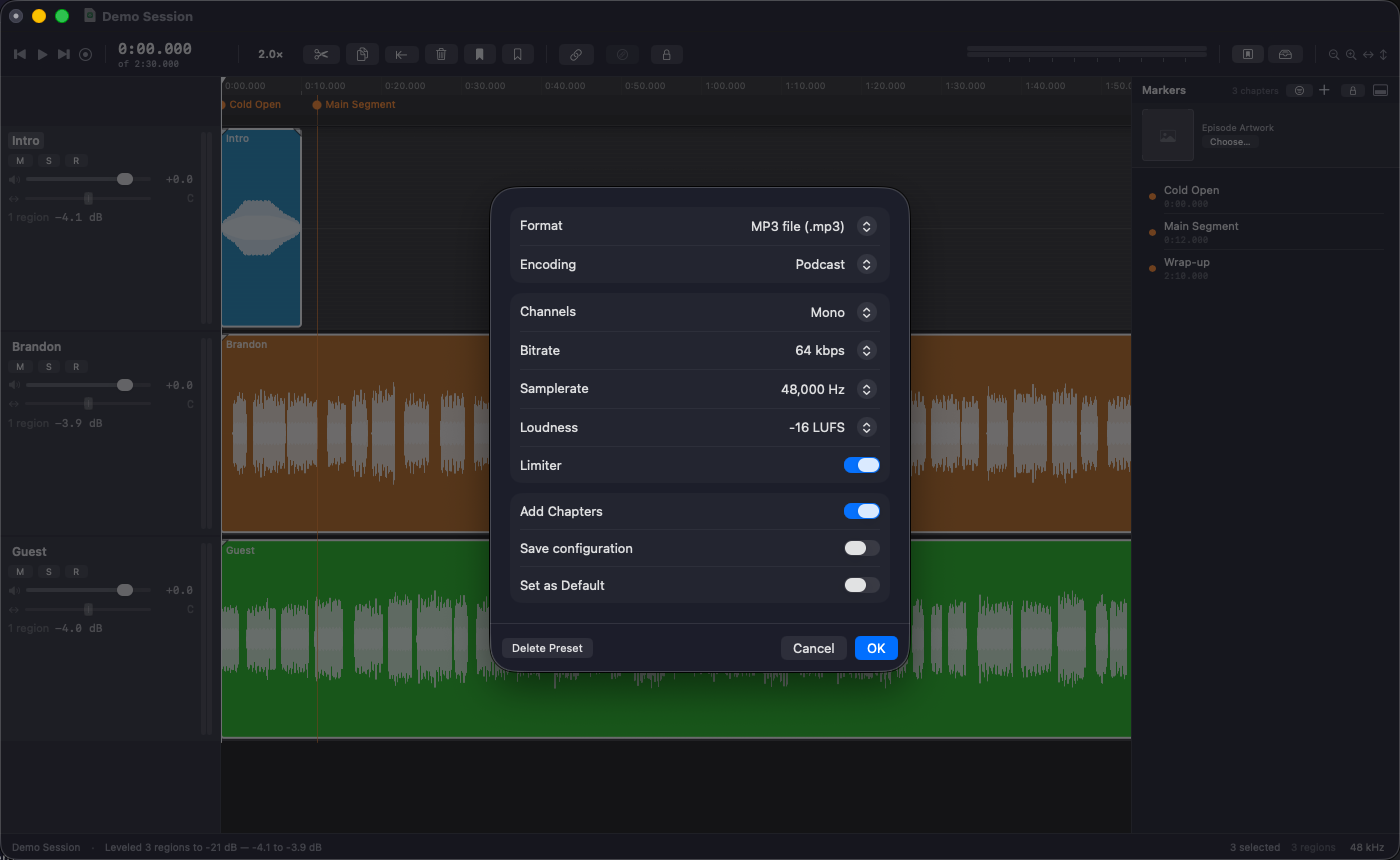Screen dimensions: 1400x860
Task: Click the paste clipboard icon
Action: click(363, 55)
